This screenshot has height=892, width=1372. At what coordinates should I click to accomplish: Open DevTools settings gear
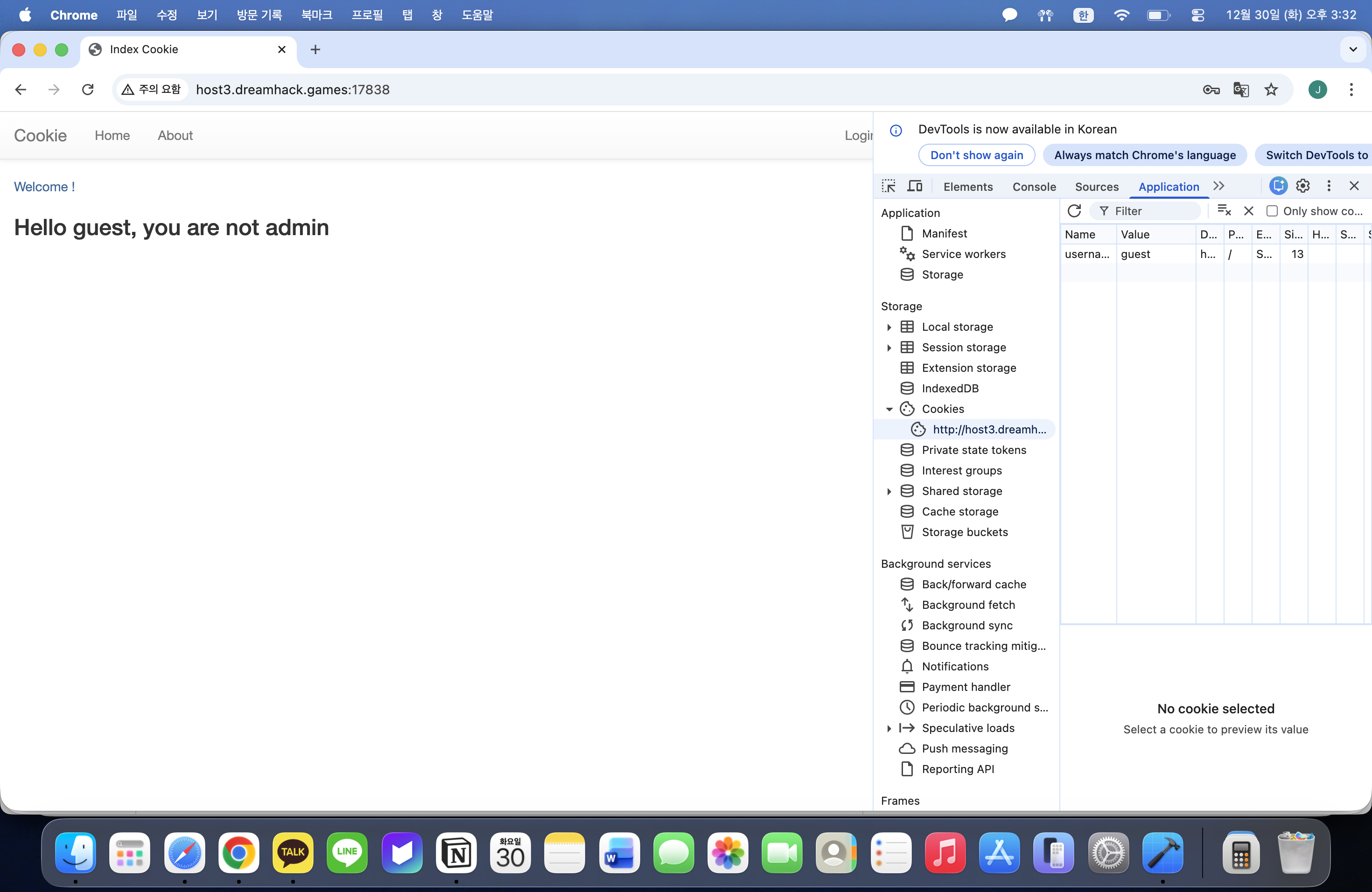1302,186
